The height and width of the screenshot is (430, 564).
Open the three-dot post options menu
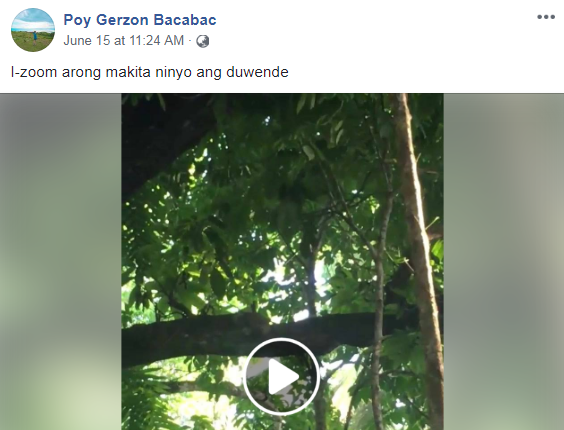[x=546, y=17]
